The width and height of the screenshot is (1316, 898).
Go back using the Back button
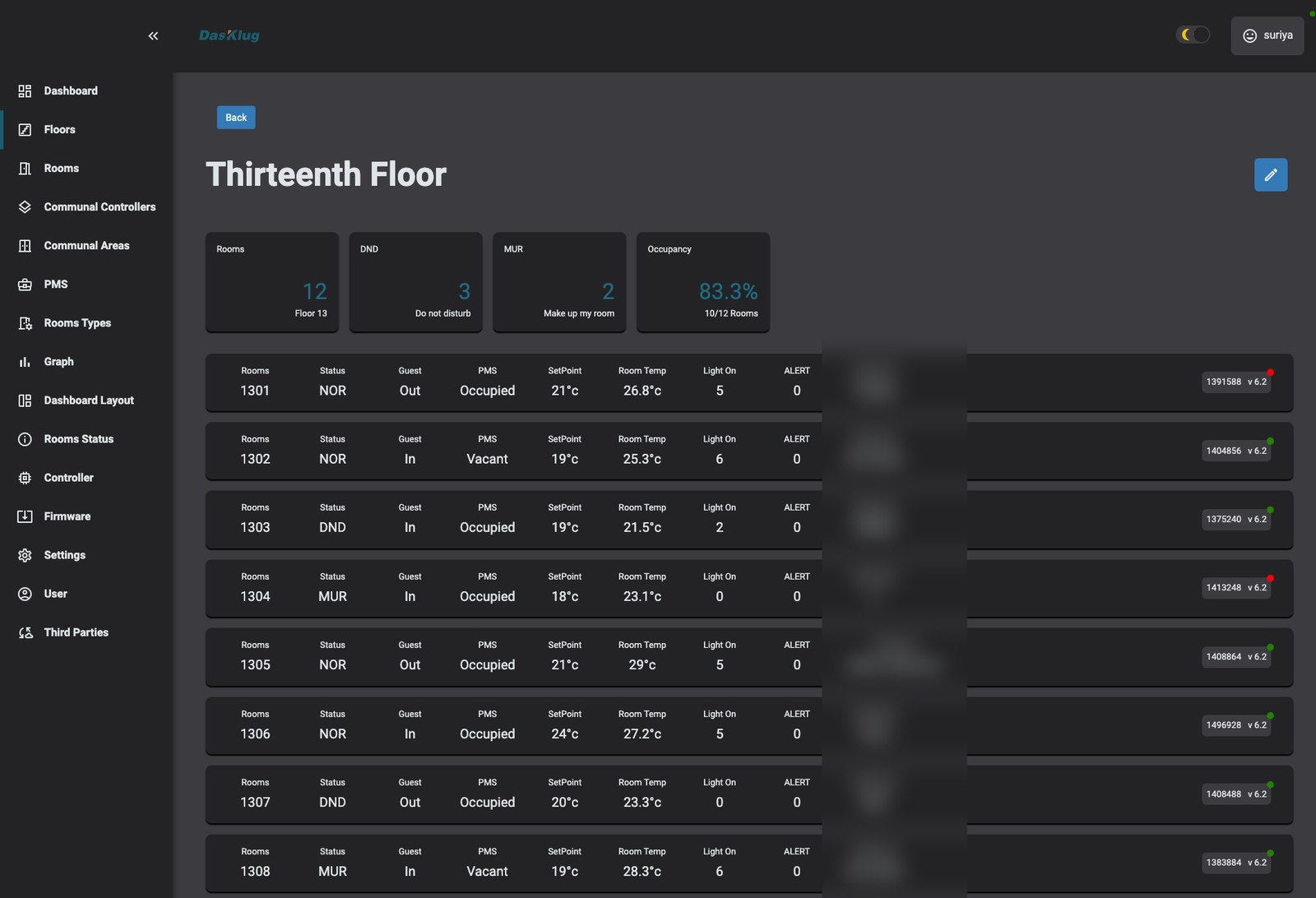click(x=236, y=118)
